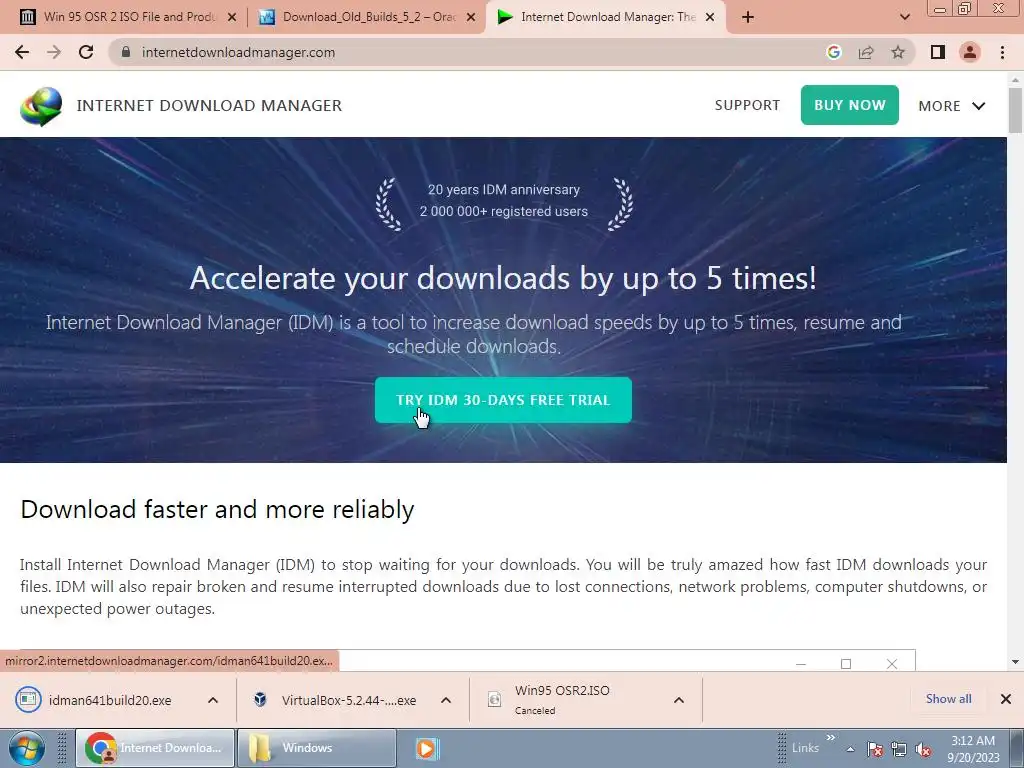Click TRY IDM 30-DAYS FREE TRIAL button

coord(503,400)
